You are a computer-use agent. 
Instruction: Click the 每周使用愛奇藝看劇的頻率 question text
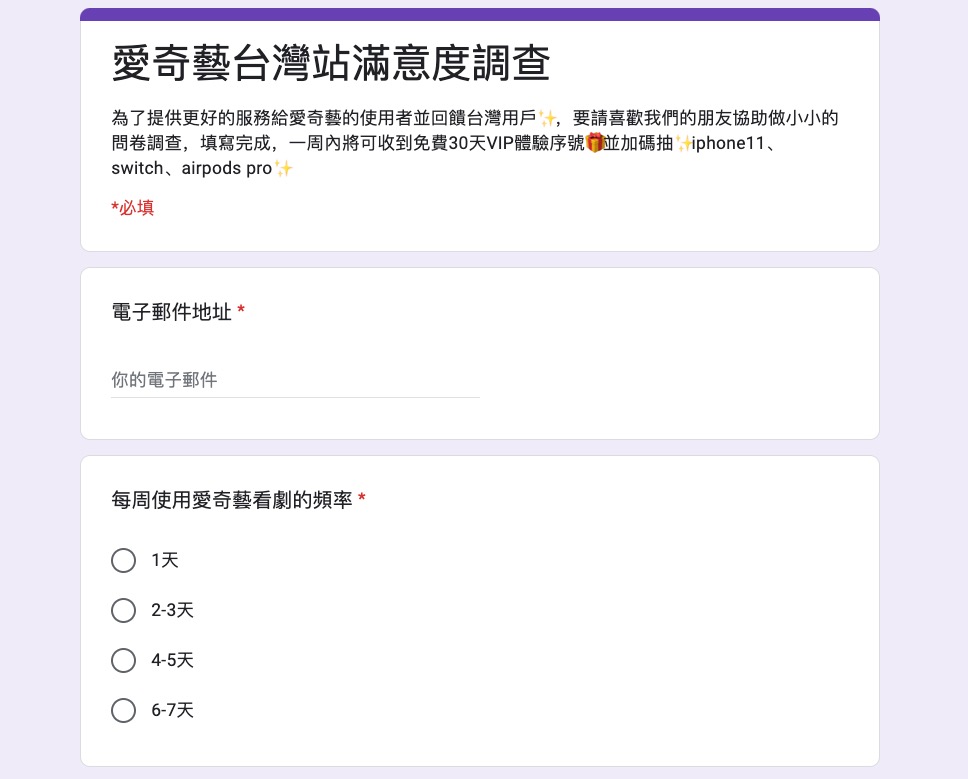(232, 500)
